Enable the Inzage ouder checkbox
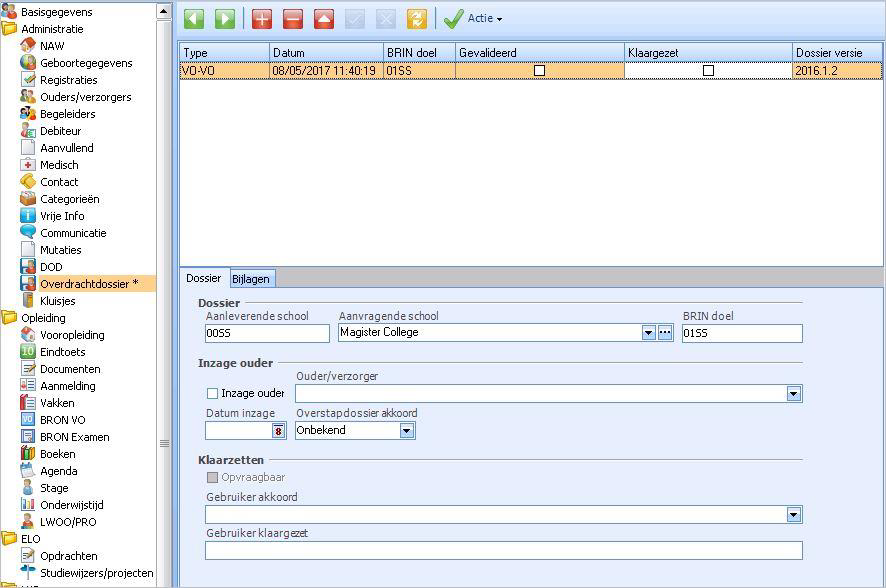 pyautogui.click(x=212, y=394)
